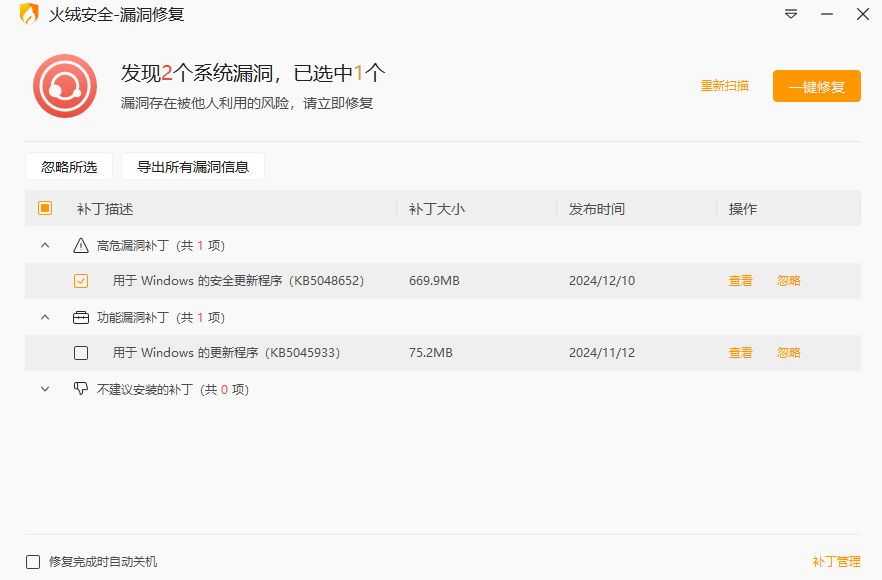Click the 重新扫描 link
The width and height of the screenshot is (882, 580).
pyautogui.click(x=725, y=87)
